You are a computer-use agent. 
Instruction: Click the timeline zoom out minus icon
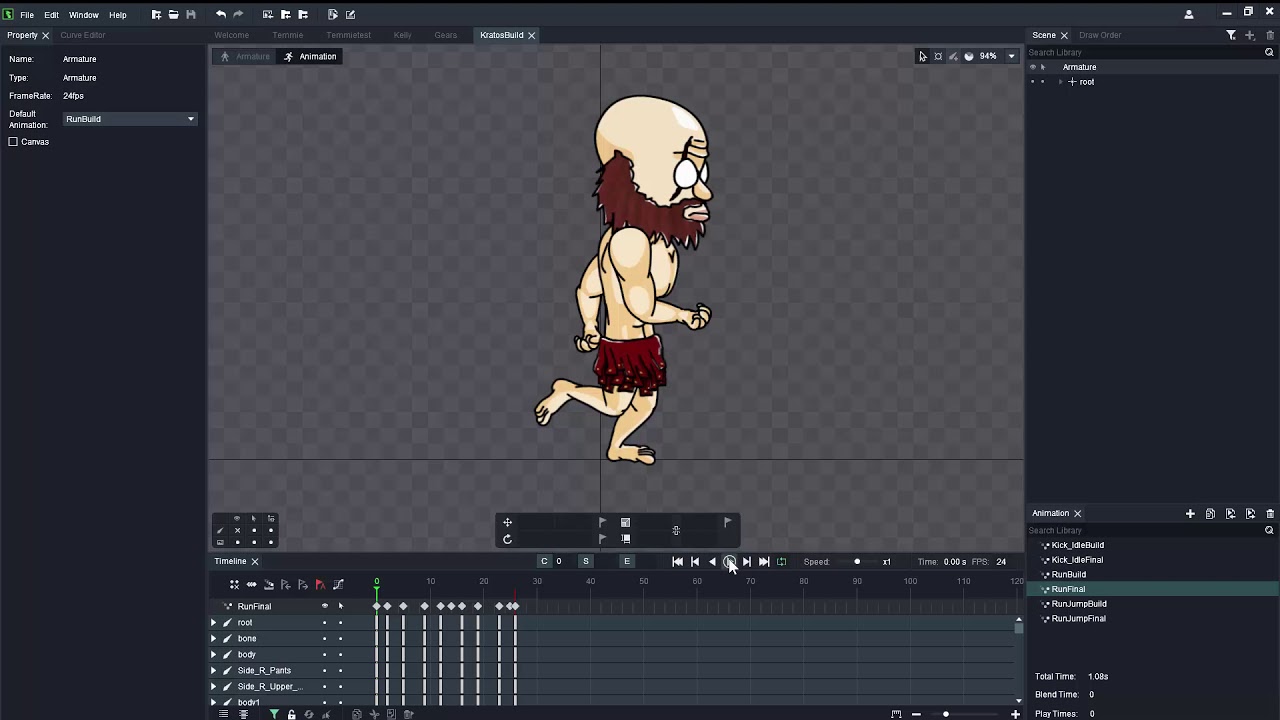[x=916, y=714]
